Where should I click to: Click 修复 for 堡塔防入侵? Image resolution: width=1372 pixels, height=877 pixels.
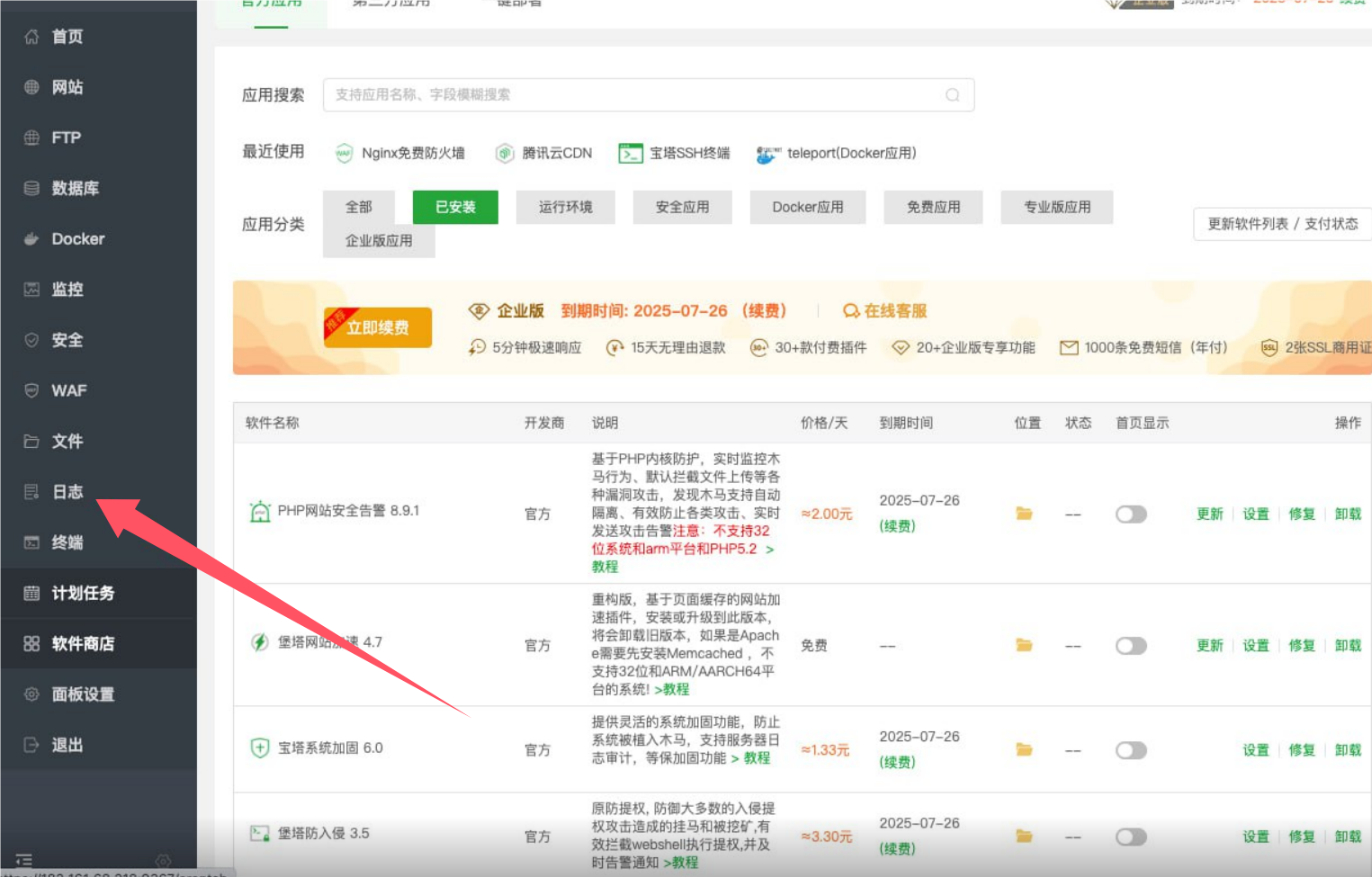(x=1302, y=837)
